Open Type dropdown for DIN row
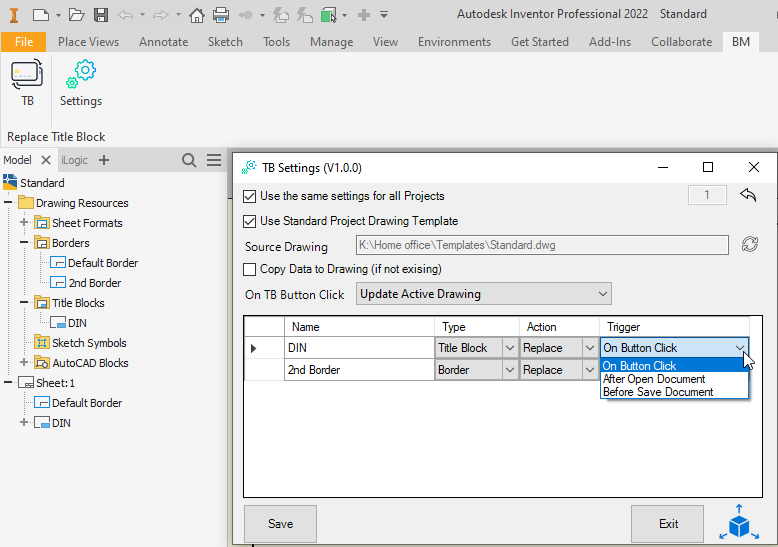This screenshot has height=547, width=778. 510,348
